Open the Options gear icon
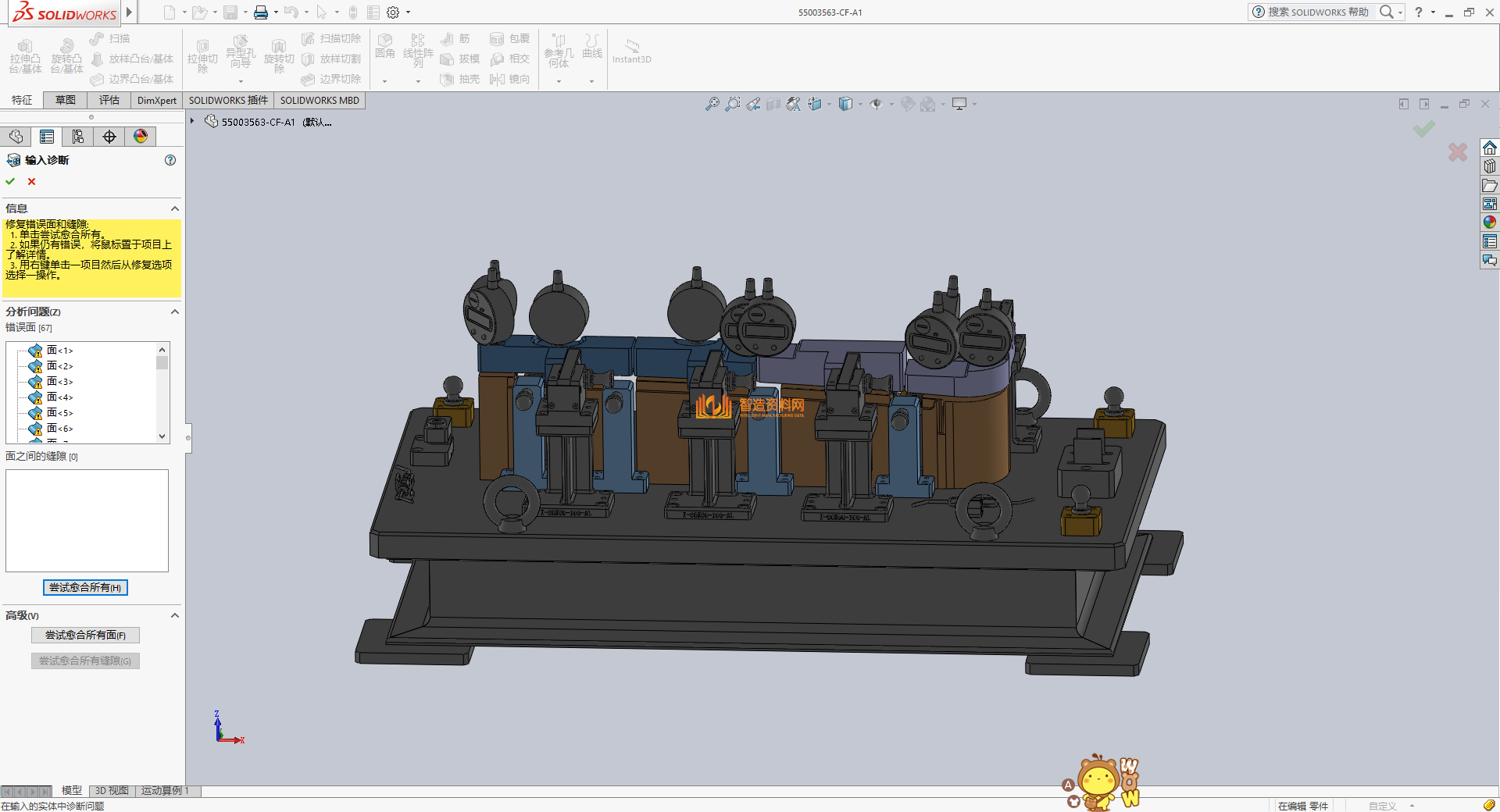Viewport: 1500px width, 812px height. [393, 12]
